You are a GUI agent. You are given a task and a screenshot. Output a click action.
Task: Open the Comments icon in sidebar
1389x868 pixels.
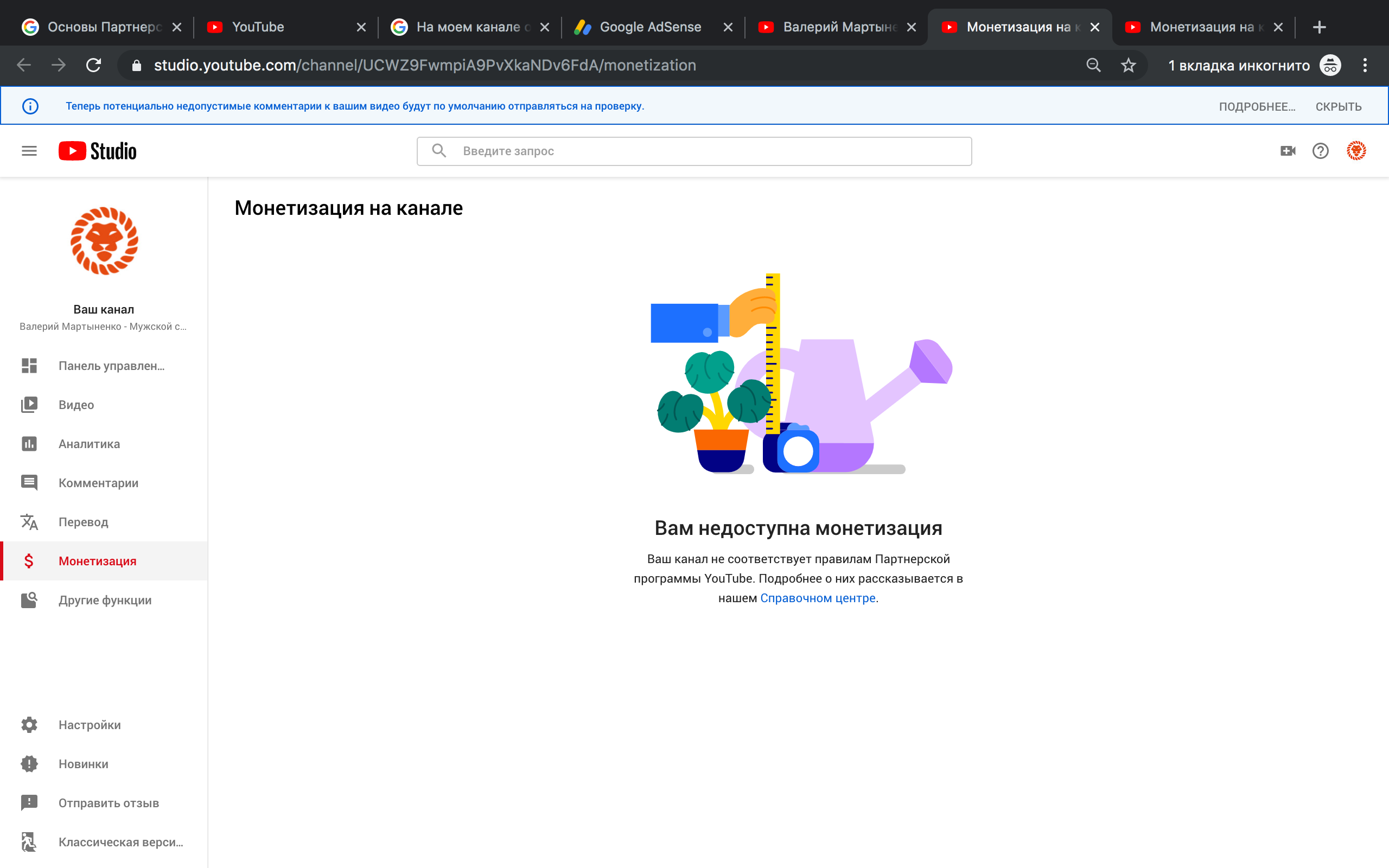29,483
